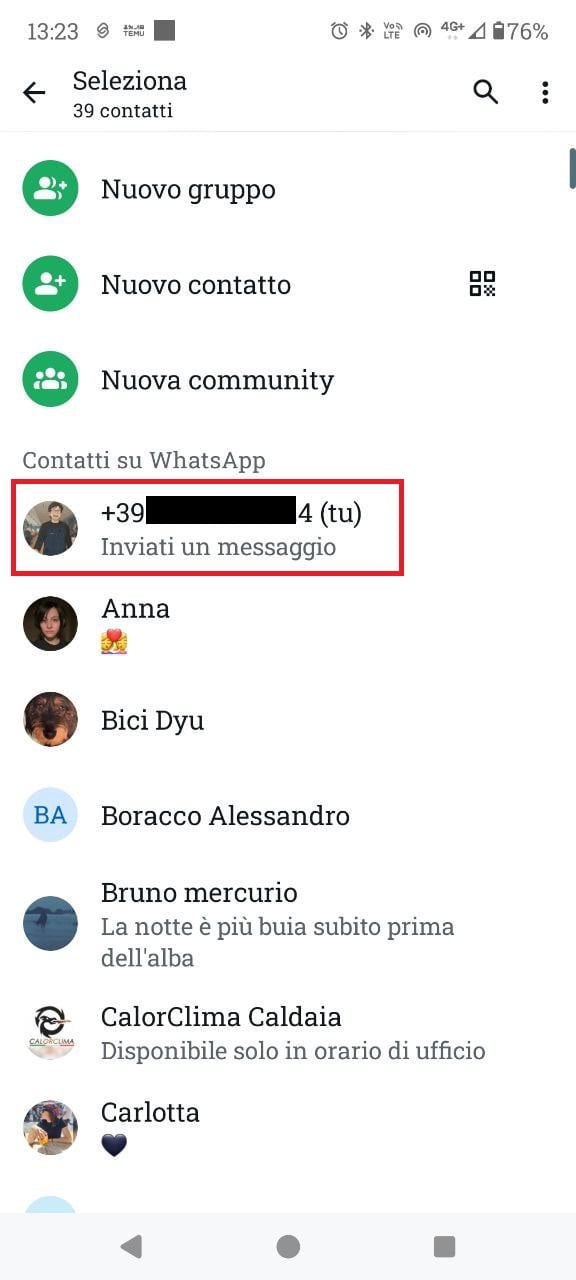Select contact Carlotta
Viewport: 576px width, 1280px height.
(x=288, y=1128)
